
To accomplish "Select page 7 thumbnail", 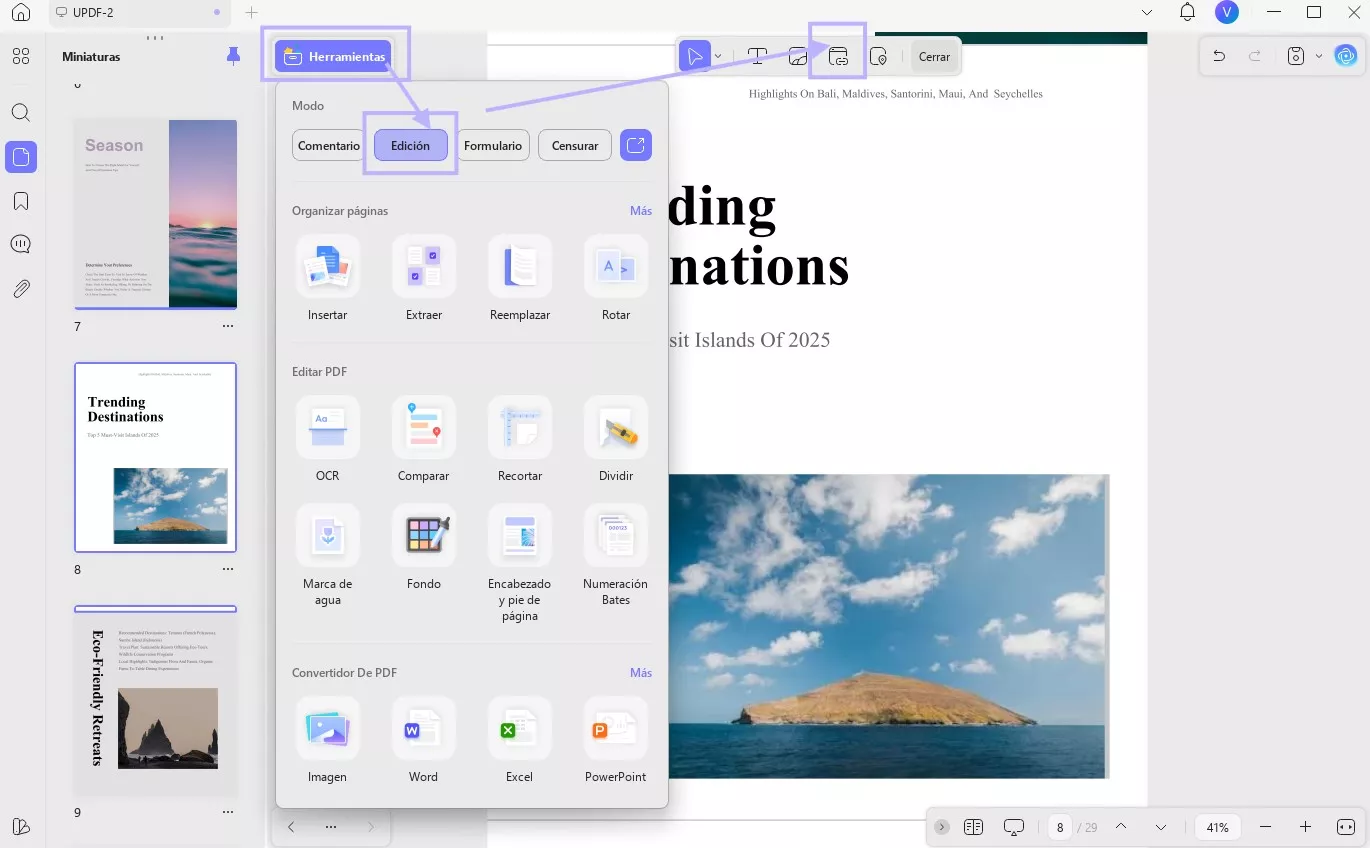I will point(156,214).
